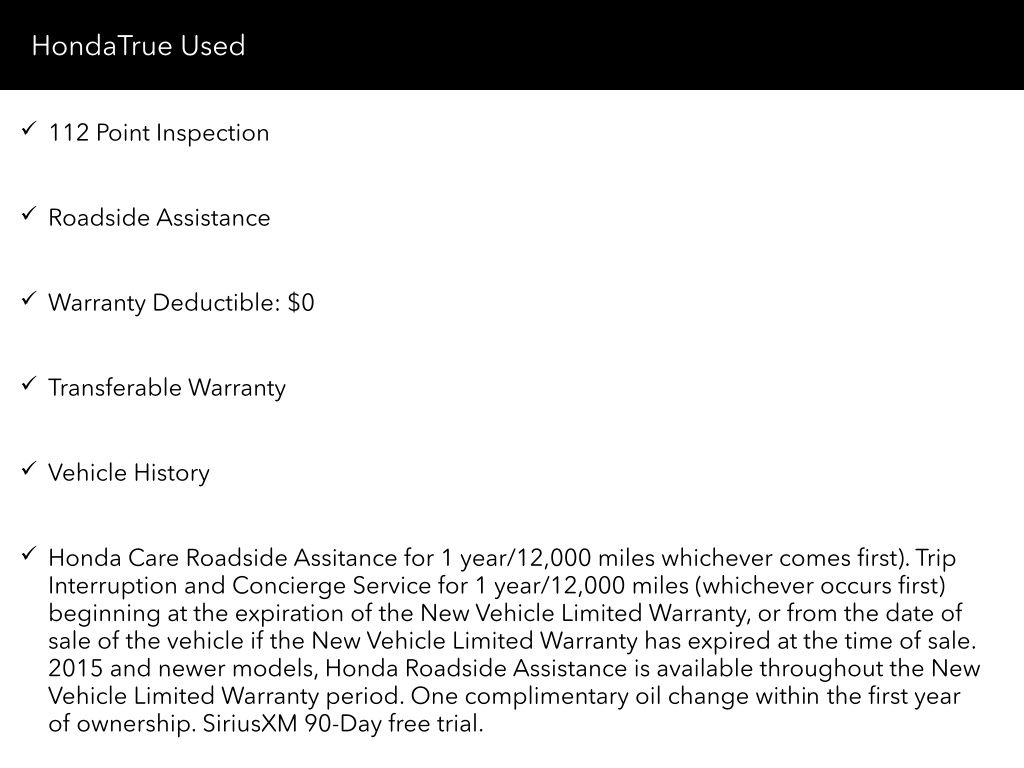Select the HondaTrue Used title text
Image resolution: width=1024 pixels, height=768 pixels.
coord(138,46)
